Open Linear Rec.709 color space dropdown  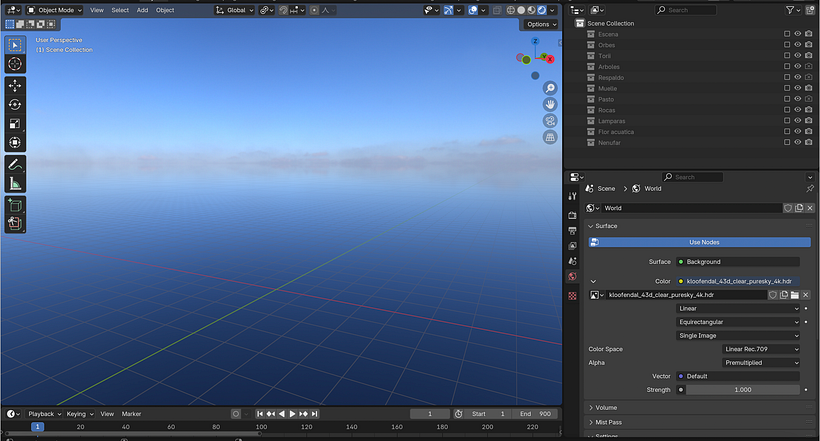[x=761, y=349]
